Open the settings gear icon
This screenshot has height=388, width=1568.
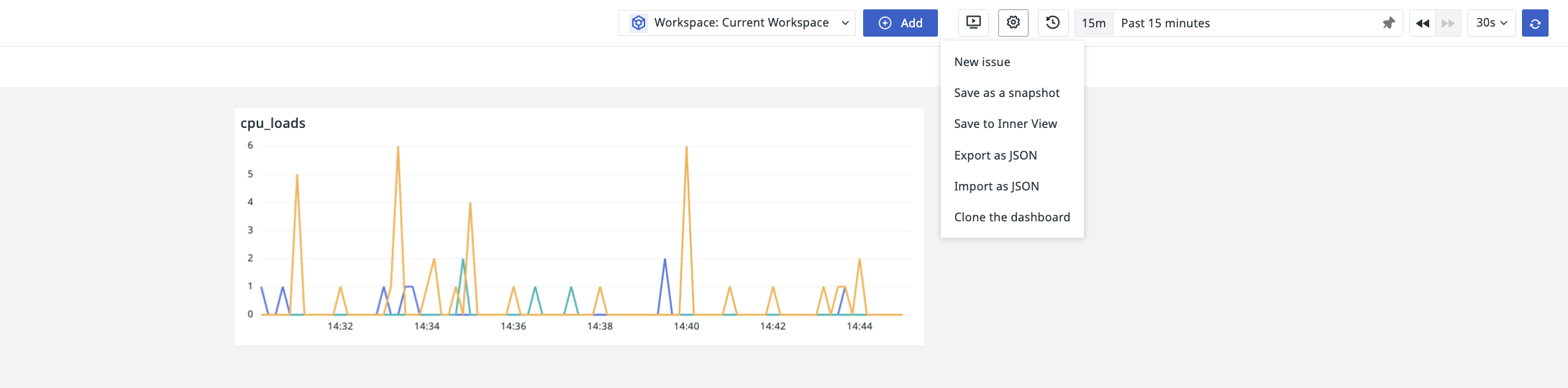coord(1013,23)
